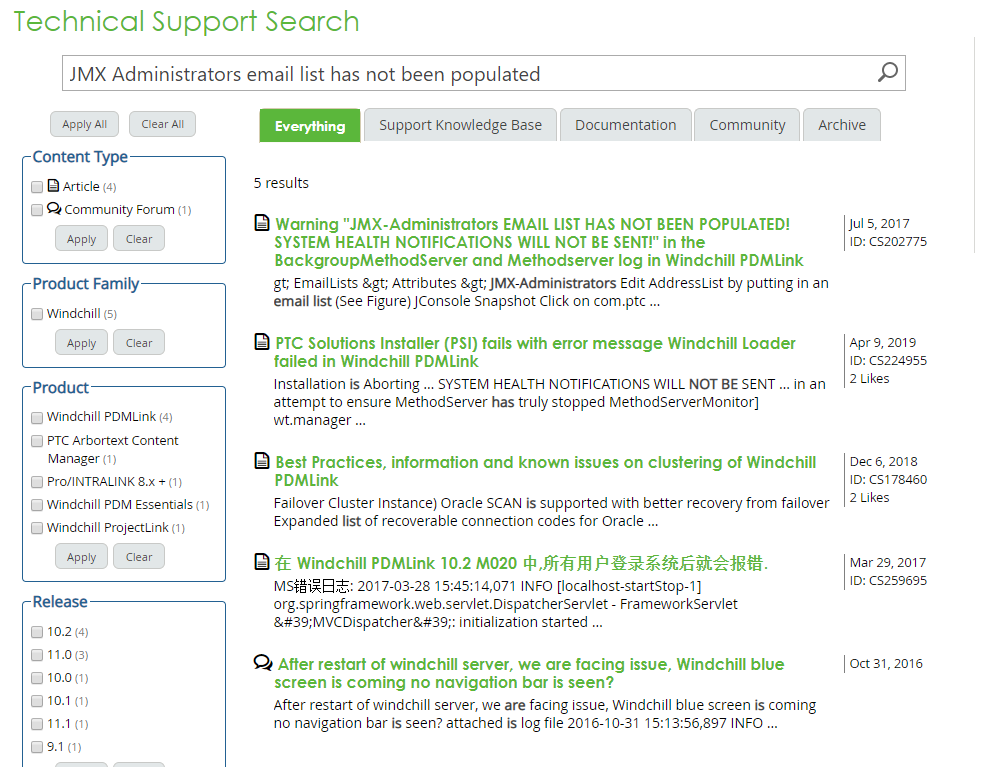Tick the Windchill product family checkbox
The image size is (985, 767).
[x=37, y=314]
